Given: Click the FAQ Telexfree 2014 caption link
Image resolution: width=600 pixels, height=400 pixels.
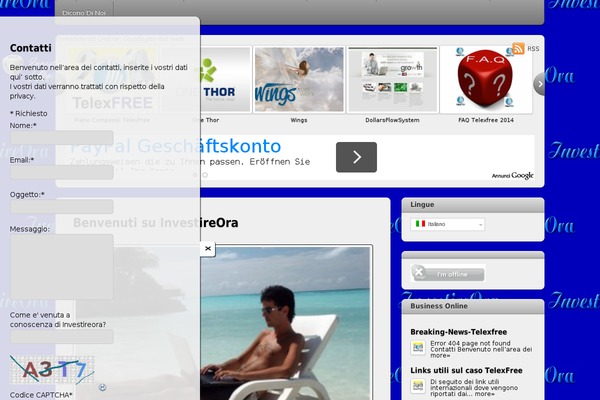Looking at the screenshot, I should click(x=486, y=120).
